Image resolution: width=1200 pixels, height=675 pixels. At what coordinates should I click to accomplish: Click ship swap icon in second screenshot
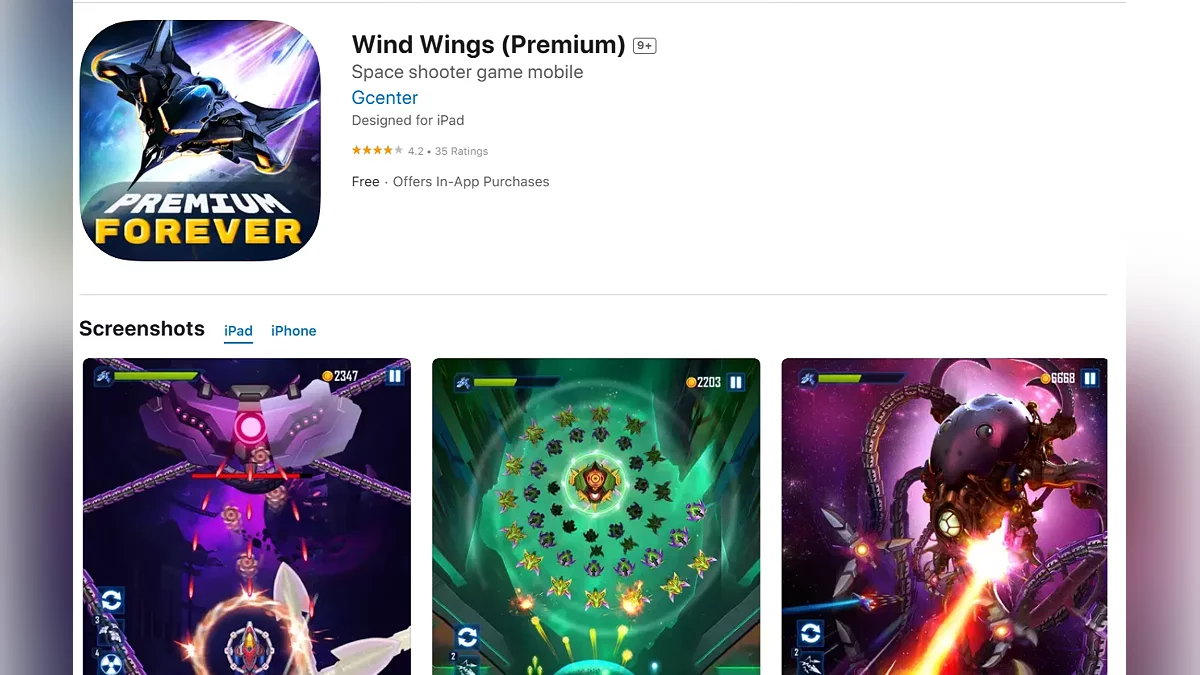(x=467, y=637)
